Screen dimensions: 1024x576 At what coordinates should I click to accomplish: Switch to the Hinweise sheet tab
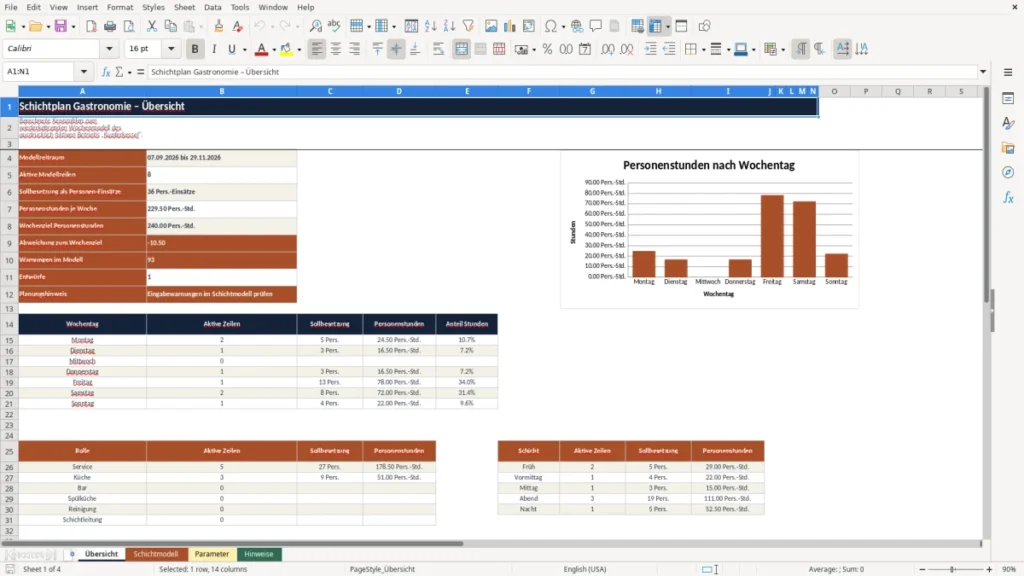coord(259,554)
